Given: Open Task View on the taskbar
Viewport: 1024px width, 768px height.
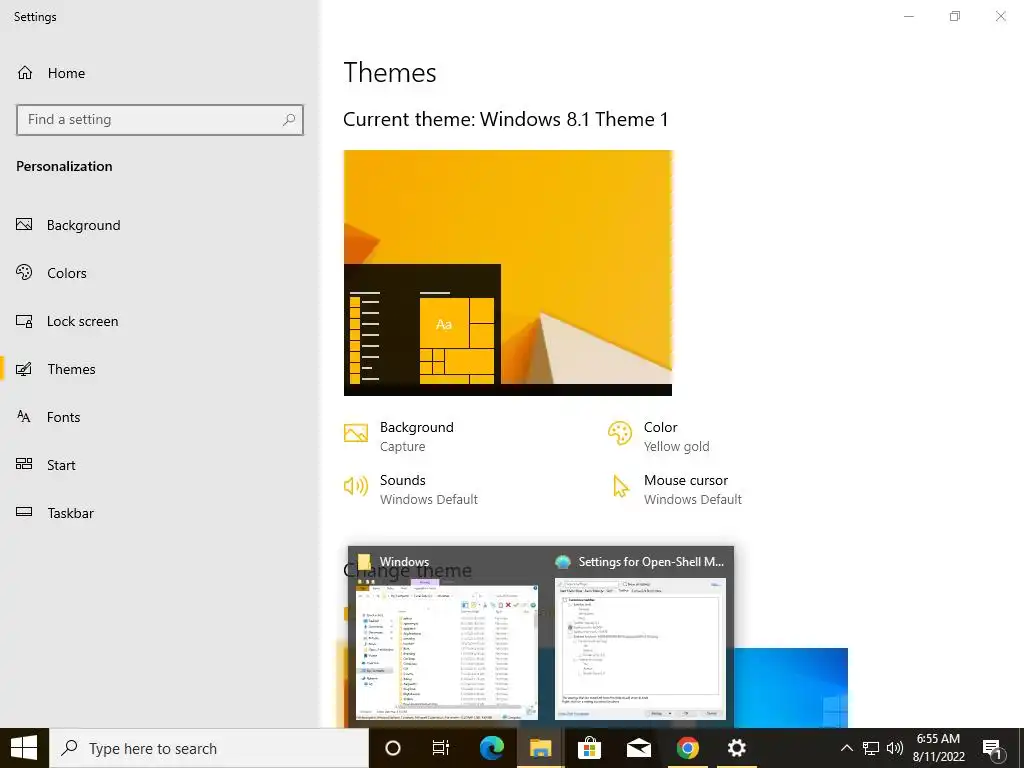Looking at the screenshot, I should 441,748.
